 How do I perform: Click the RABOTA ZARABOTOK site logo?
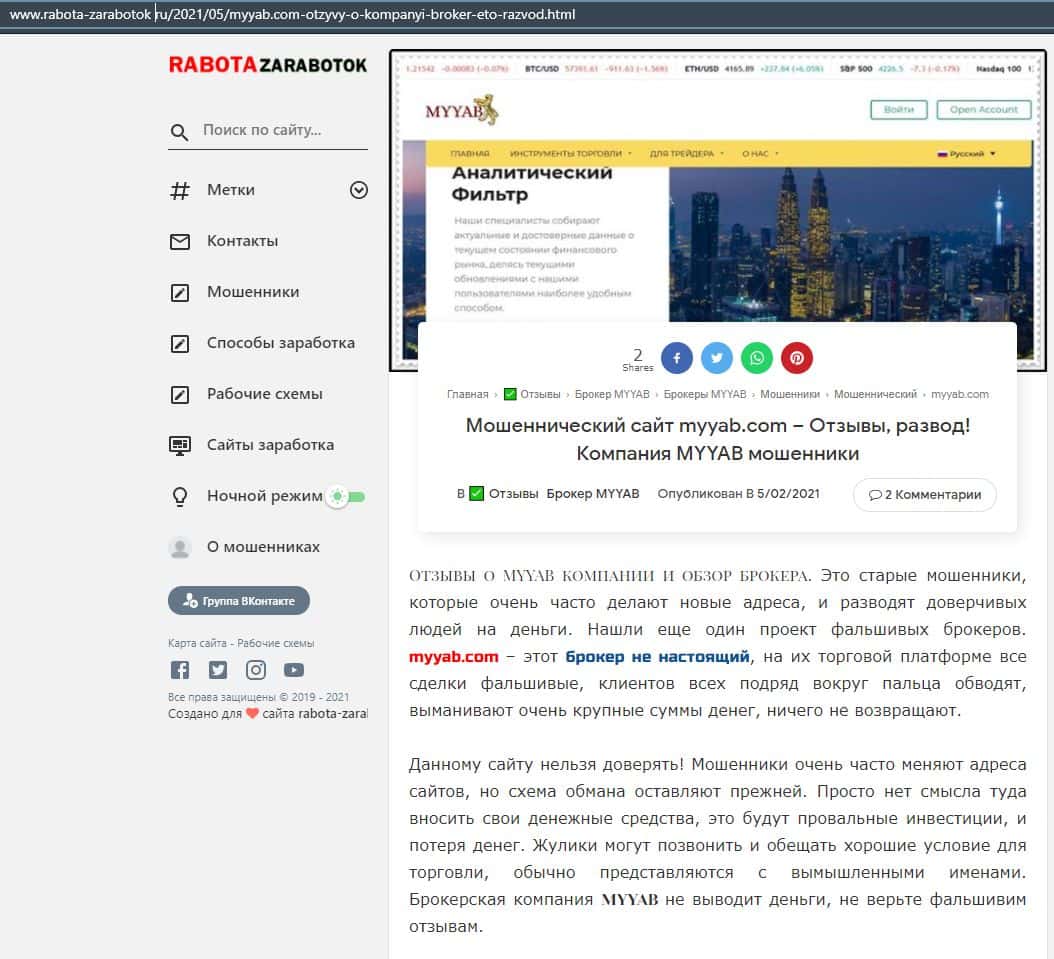(267, 65)
